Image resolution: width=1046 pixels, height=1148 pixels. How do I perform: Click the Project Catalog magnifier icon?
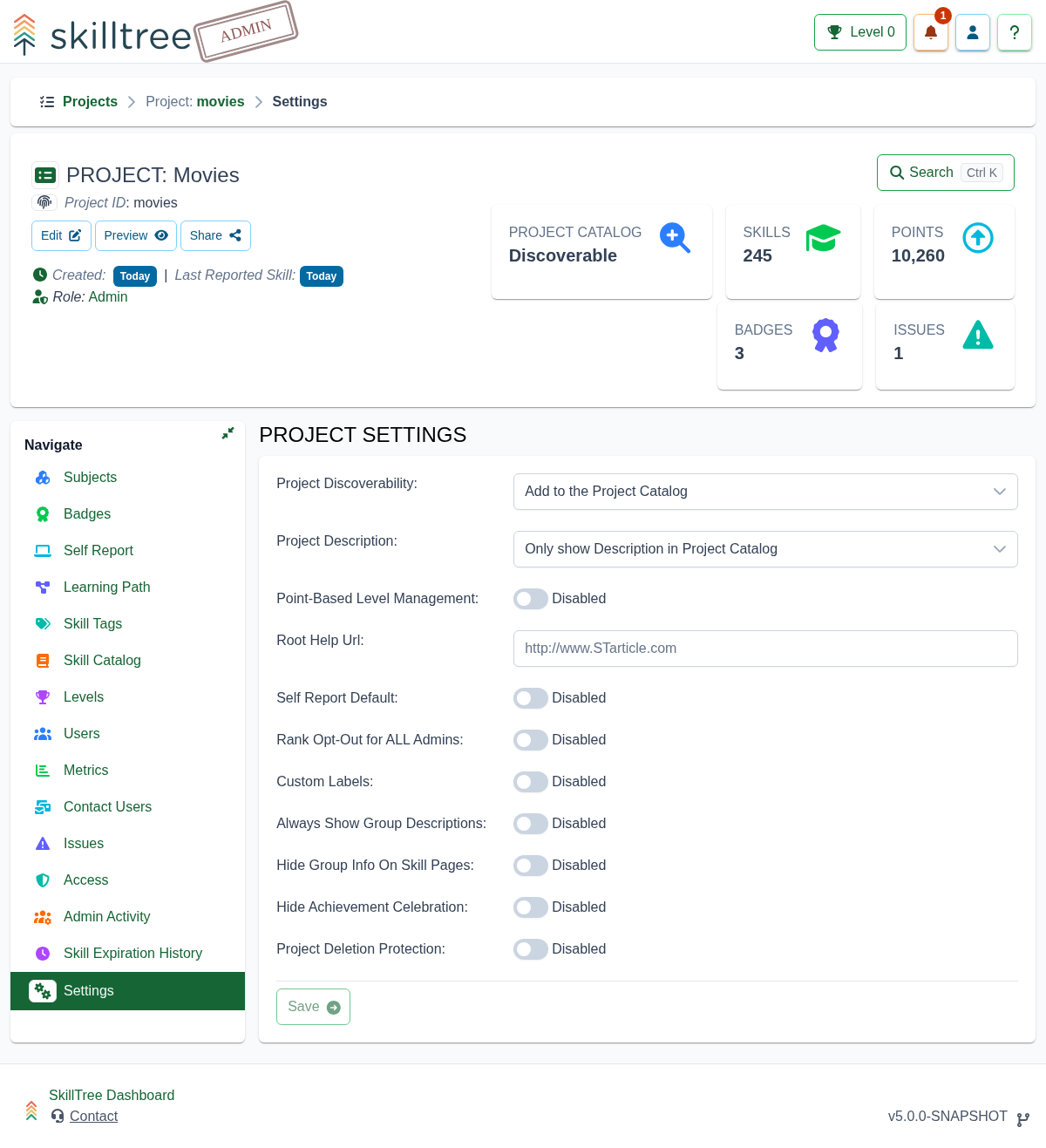[x=675, y=238]
